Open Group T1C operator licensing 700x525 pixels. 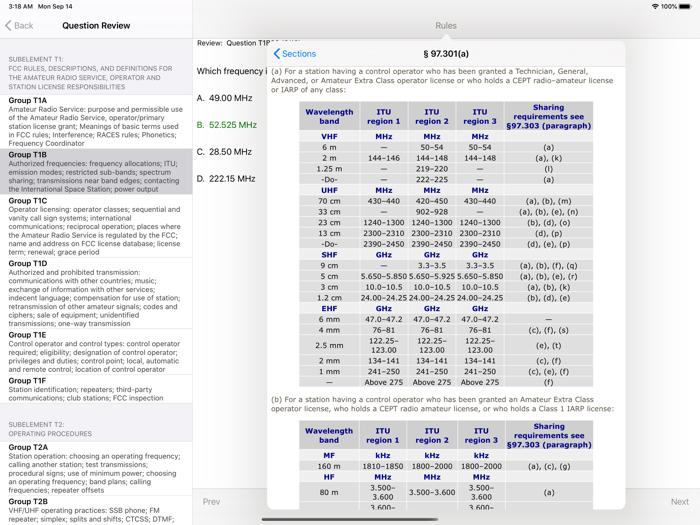96,226
